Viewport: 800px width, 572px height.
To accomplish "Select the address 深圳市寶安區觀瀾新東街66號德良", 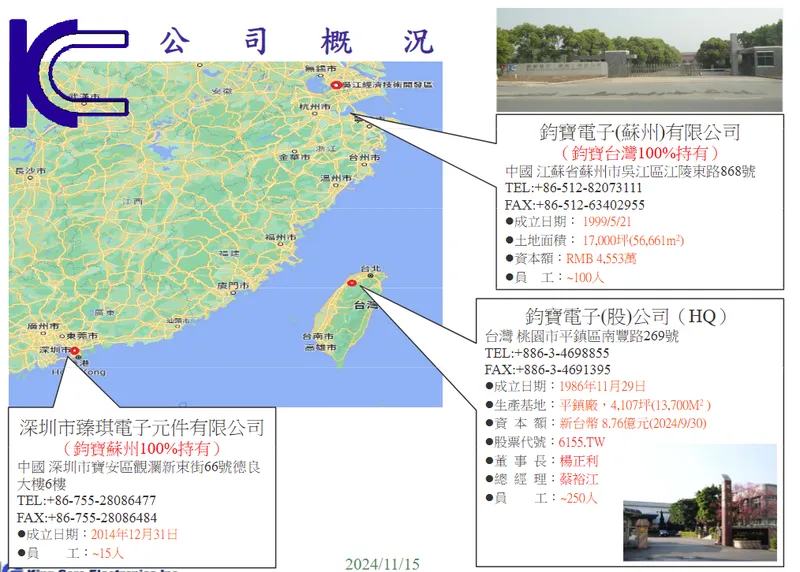I will click(x=155, y=467).
